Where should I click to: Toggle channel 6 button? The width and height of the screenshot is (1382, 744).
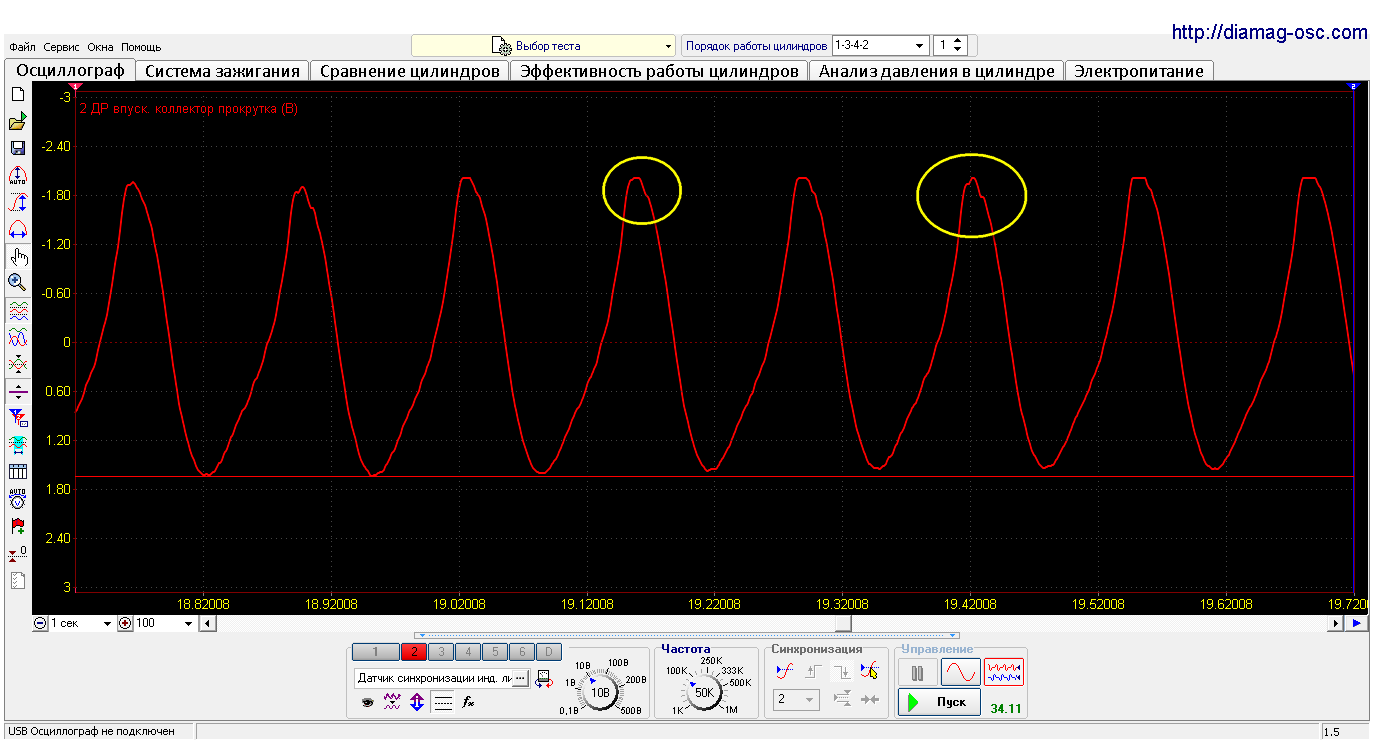(522, 652)
